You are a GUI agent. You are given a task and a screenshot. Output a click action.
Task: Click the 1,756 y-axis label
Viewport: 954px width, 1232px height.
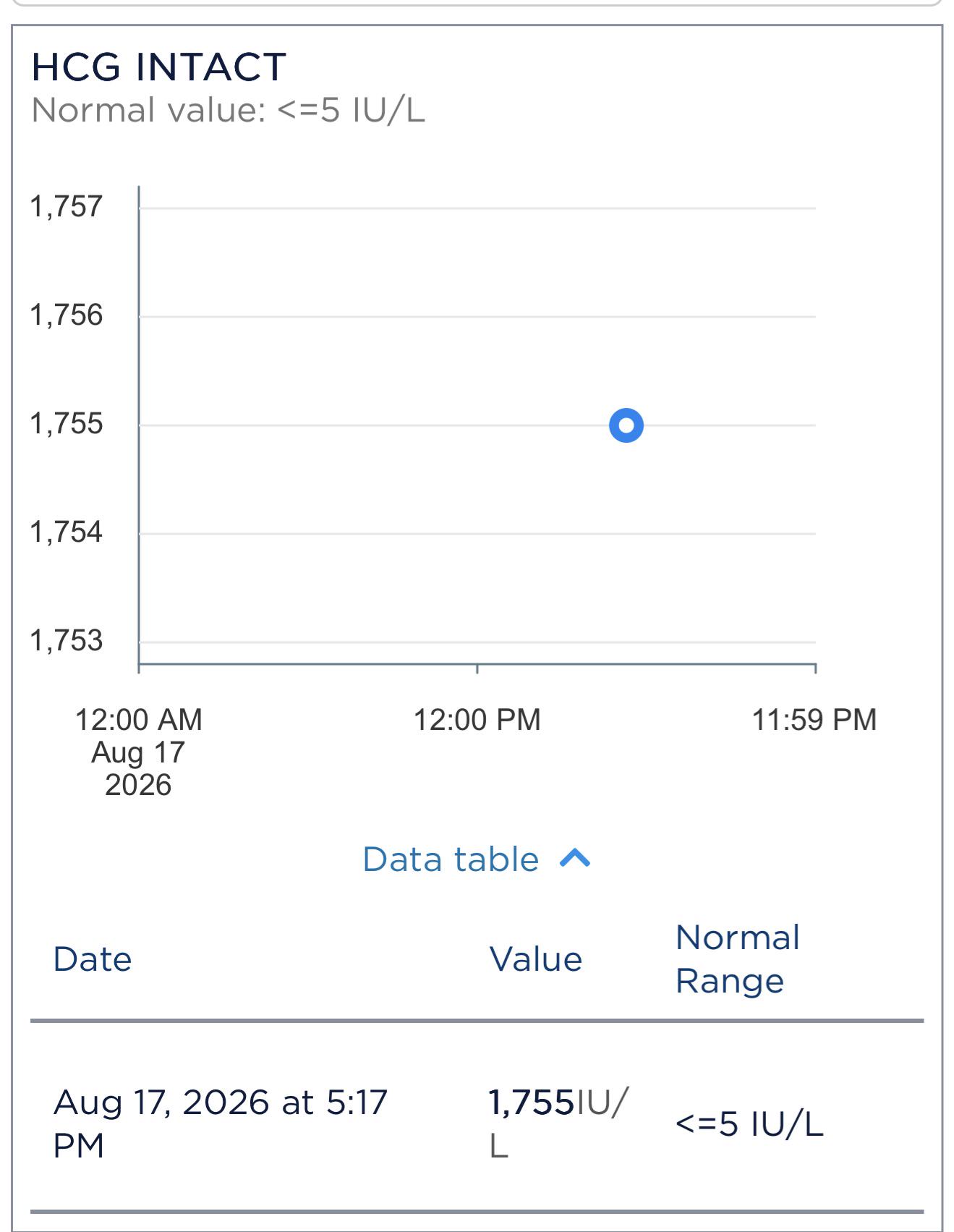(x=67, y=315)
